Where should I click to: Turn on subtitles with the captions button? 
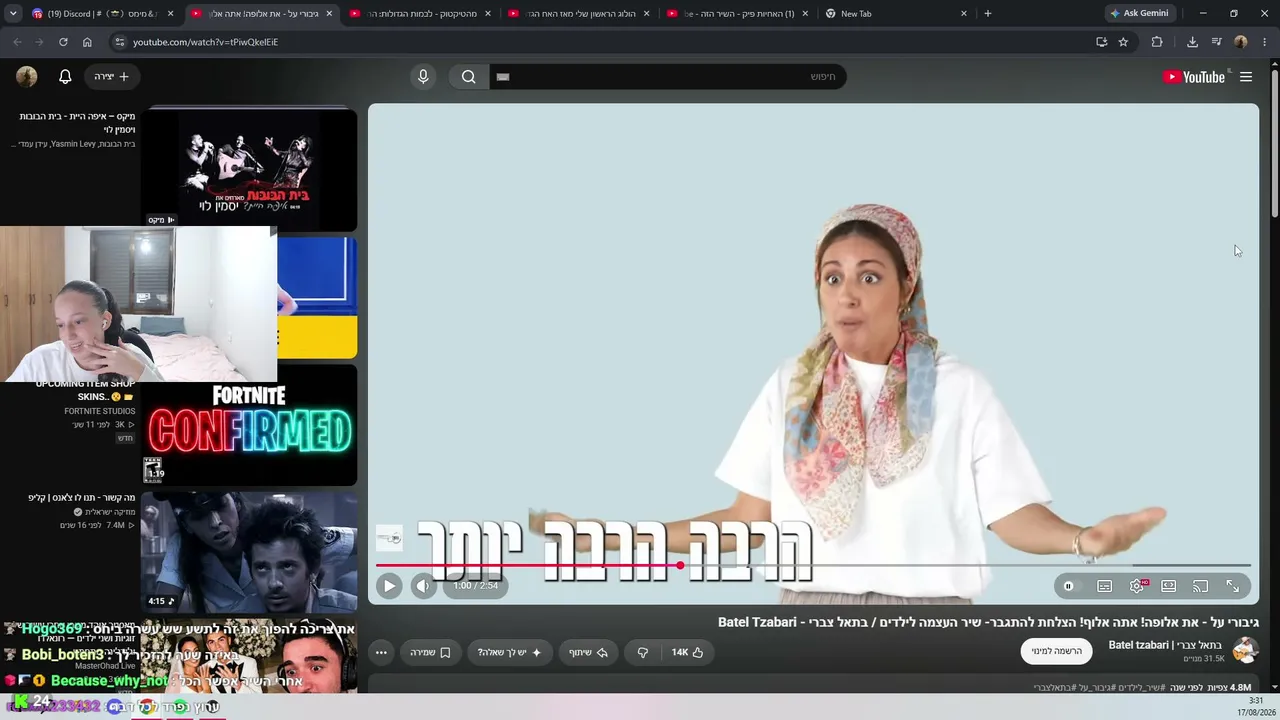pyautogui.click(x=1104, y=586)
